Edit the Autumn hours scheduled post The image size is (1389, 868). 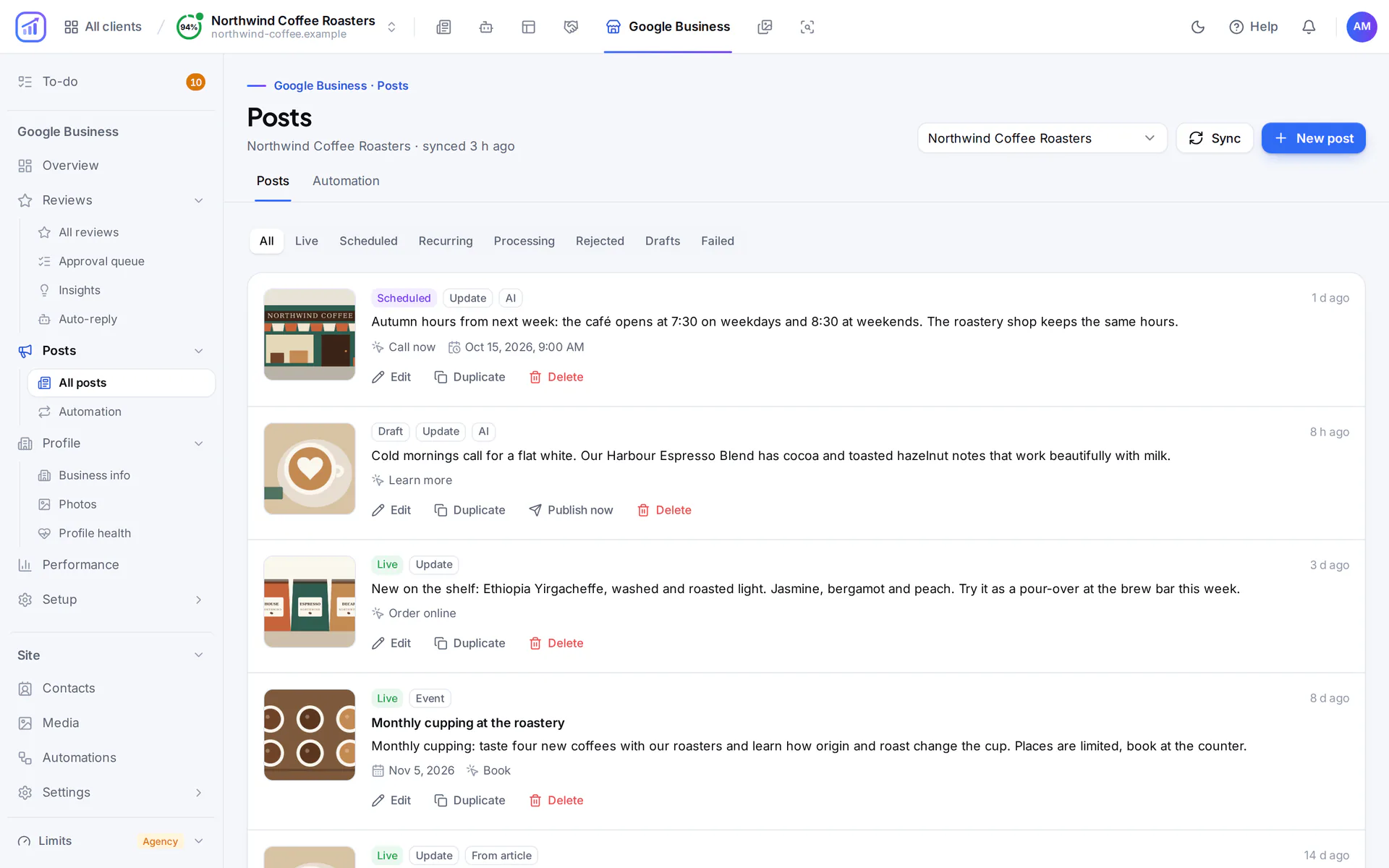pyautogui.click(x=391, y=377)
